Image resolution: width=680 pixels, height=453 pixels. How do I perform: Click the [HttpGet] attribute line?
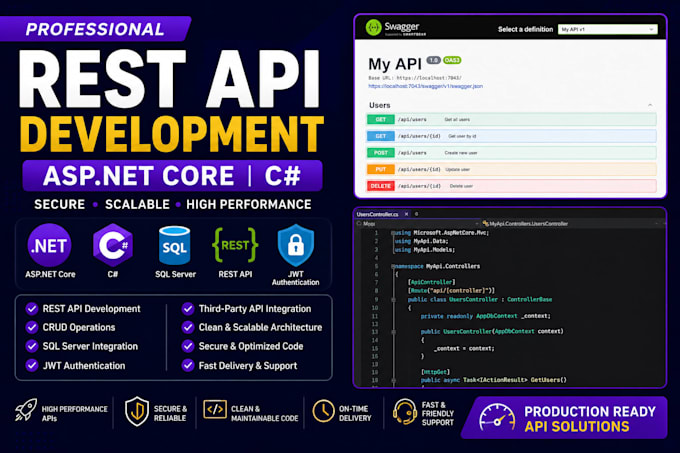click(x=435, y=372)
